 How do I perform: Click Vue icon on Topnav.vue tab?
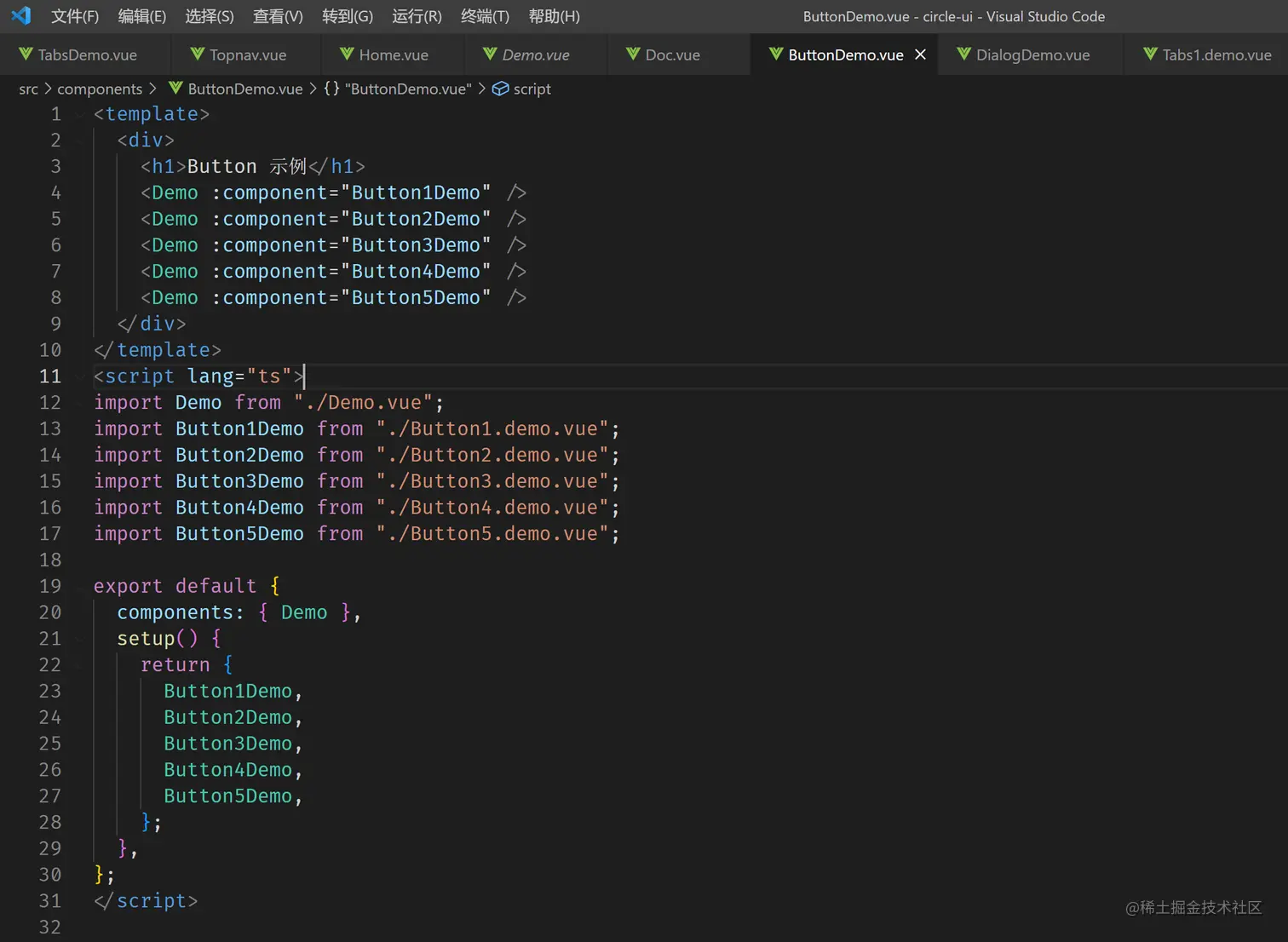click(x=197, y=55)
